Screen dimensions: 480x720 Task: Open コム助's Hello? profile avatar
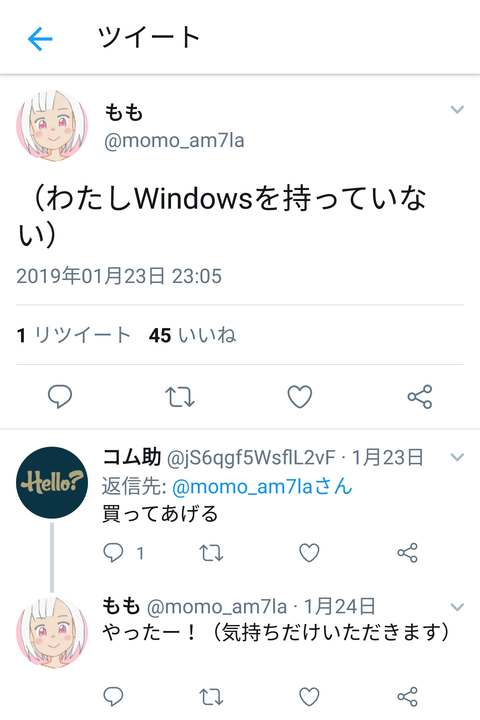[52, 483]
